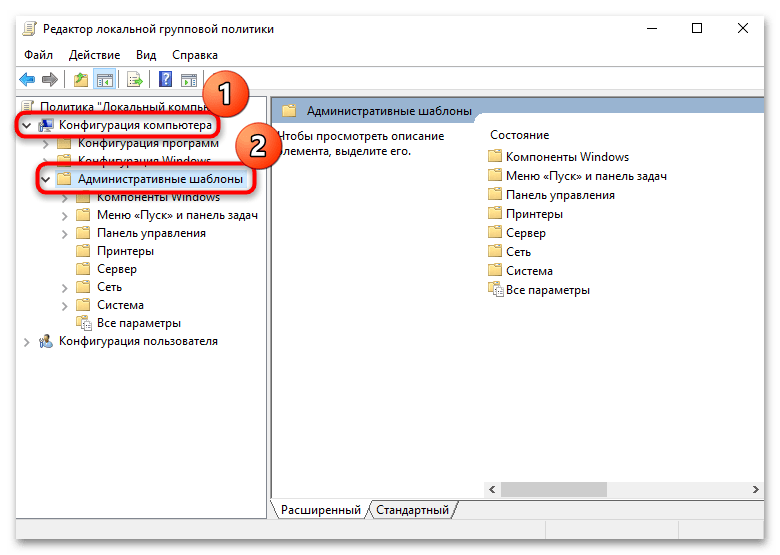
Task: Click Панель управления folder icon in right pane
Action: [x=494, y=194]
